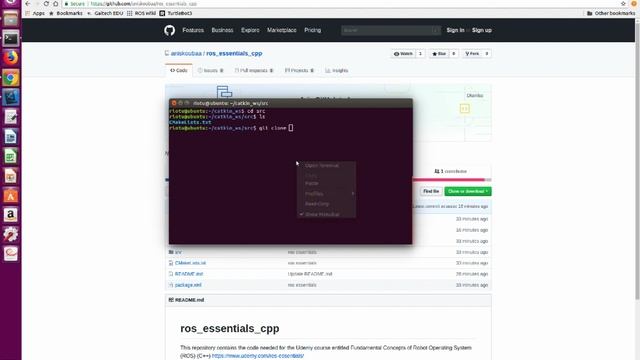This screenshot has height=360, width=640.
Task: Open the CMakeLists.txt file
Action: point(191,263)
